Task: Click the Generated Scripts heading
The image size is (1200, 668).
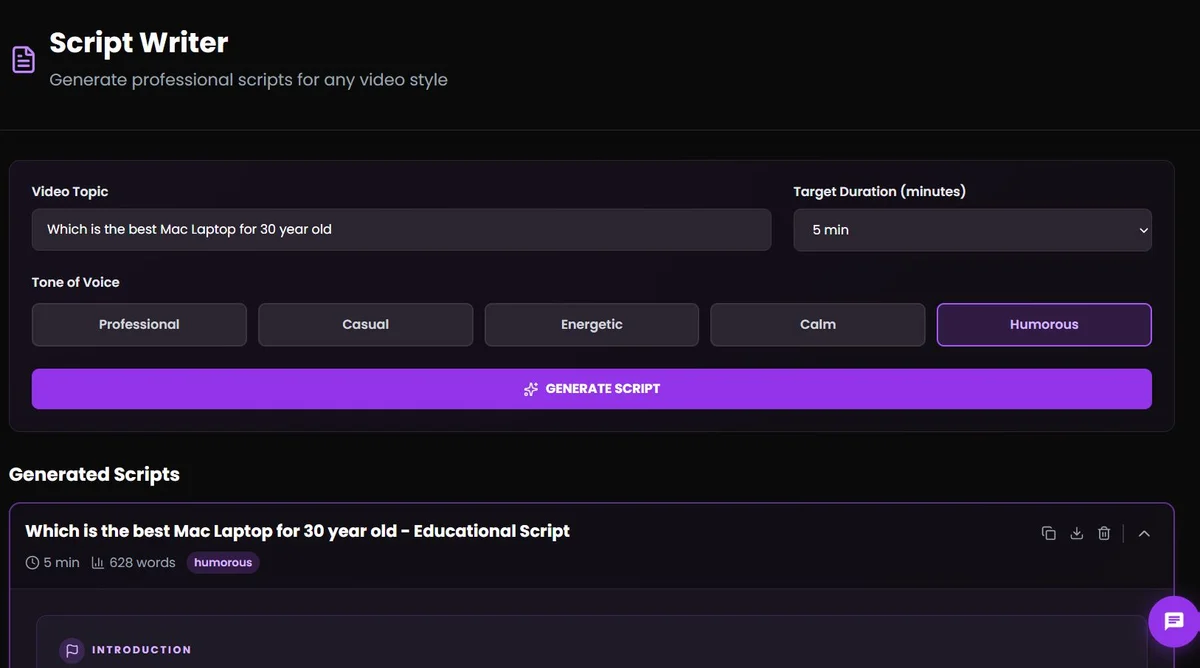Action: 94,474
